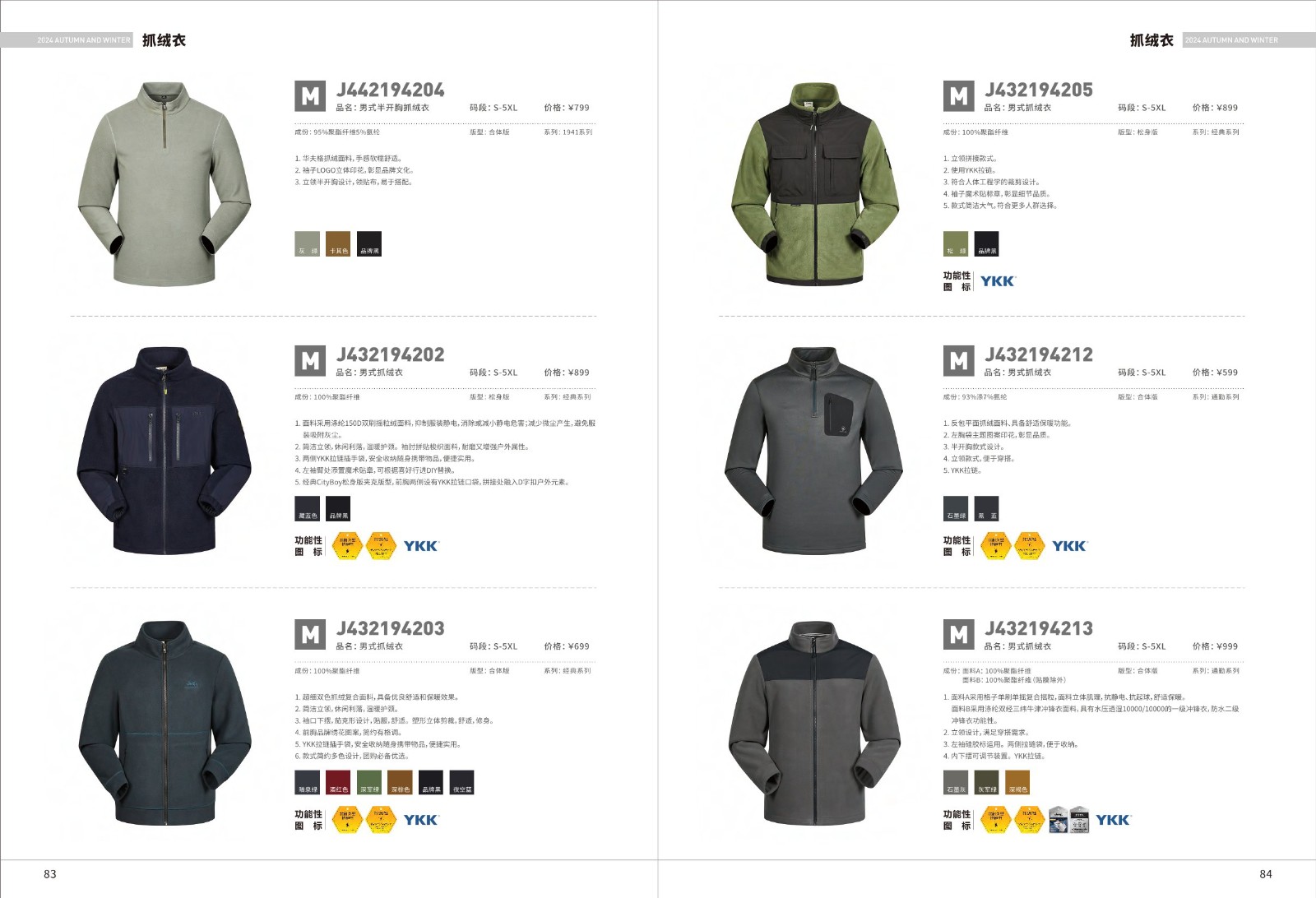This screenshot has width=1316, height=898.
Task: Click the green and black fleece jacket photo
Action: (x=815, y=184)
